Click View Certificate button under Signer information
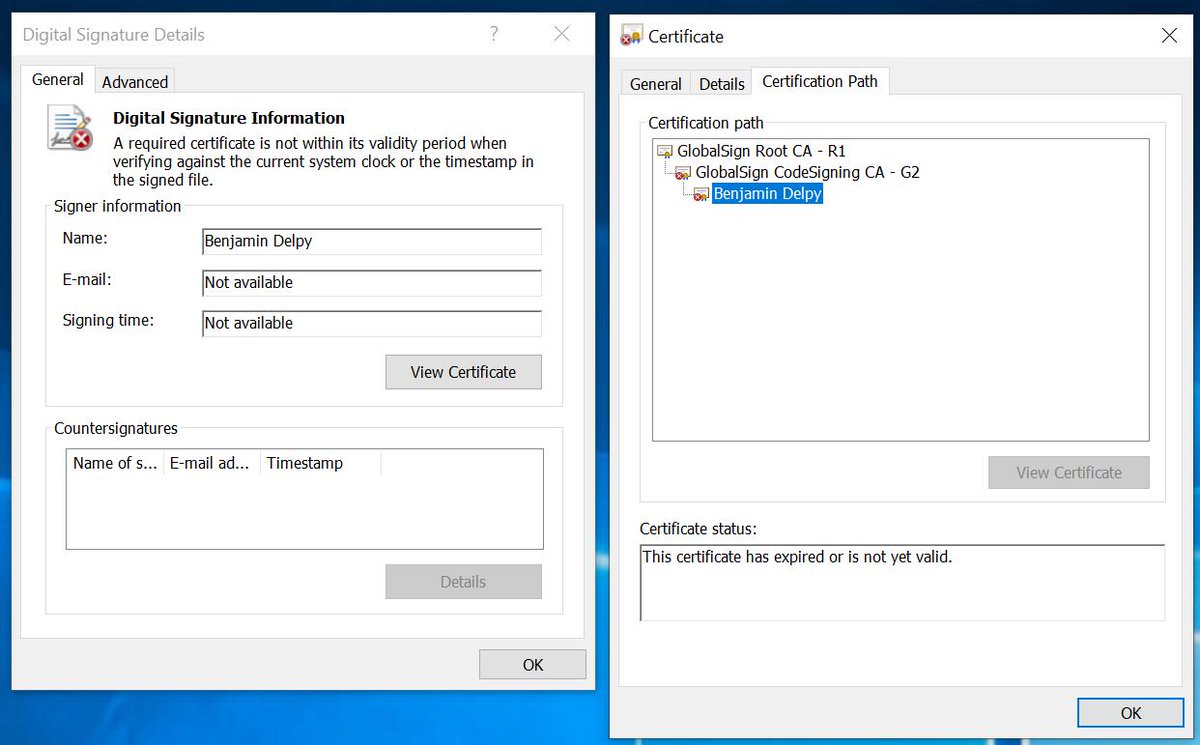1200x745 pixels. click(x=463, y=372)
